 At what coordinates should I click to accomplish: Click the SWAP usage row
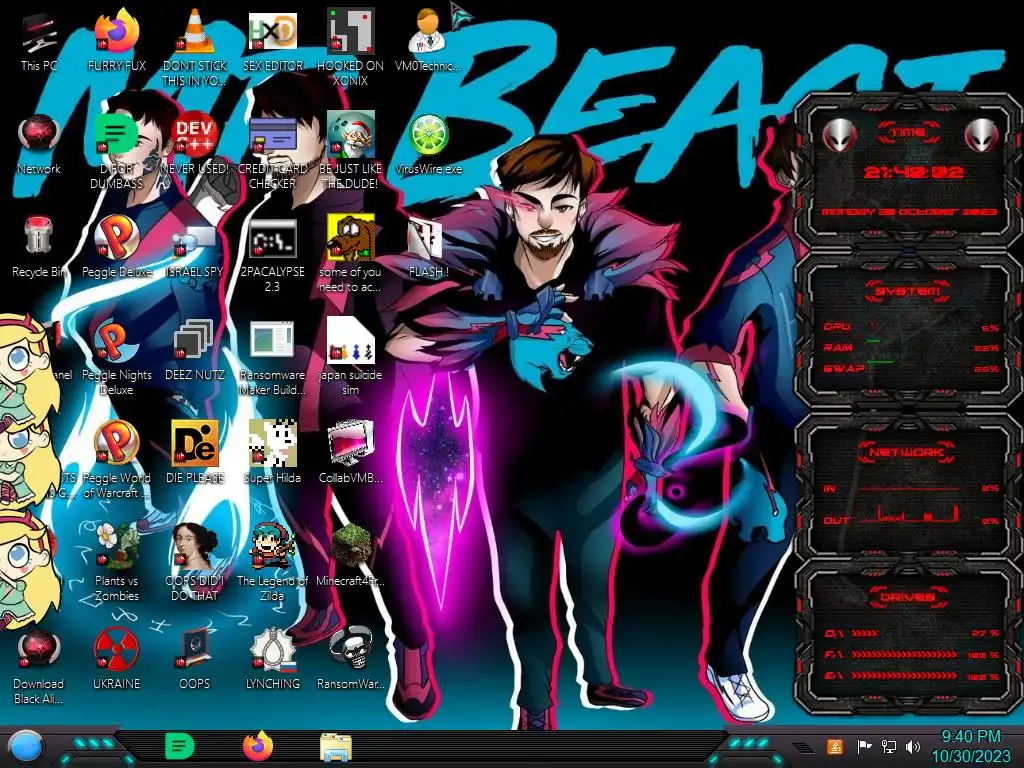(x=911, y=369)
